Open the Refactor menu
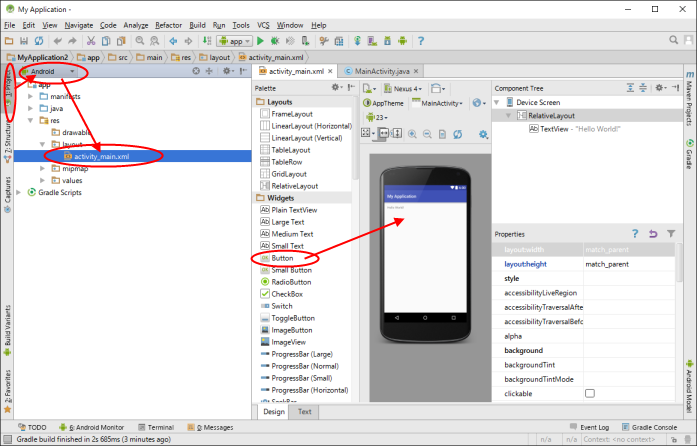This screenshot has width=697, height=446. tap(168, 25)
